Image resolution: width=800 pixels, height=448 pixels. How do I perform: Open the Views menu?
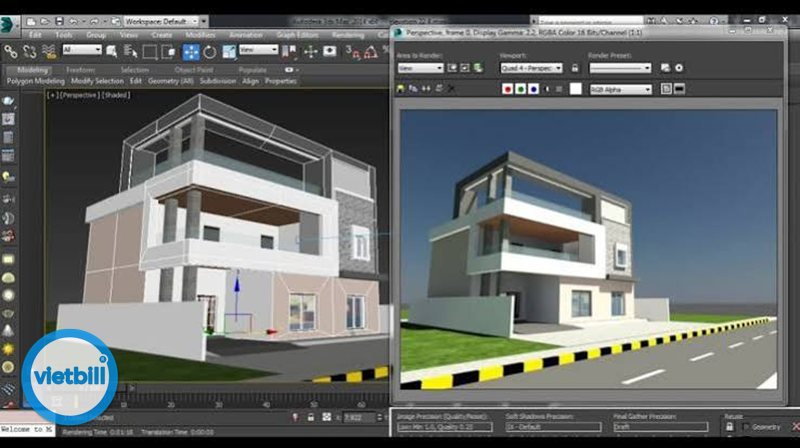129,35
